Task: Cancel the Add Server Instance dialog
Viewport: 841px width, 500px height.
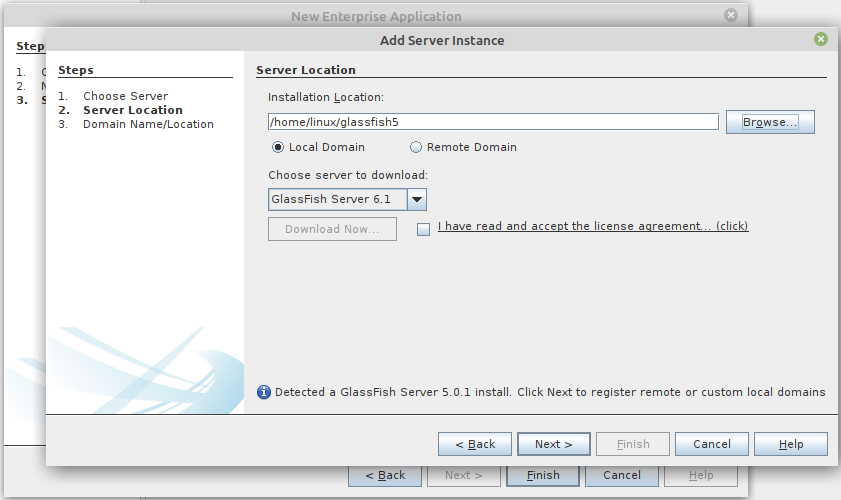Action: click(712, 444)
